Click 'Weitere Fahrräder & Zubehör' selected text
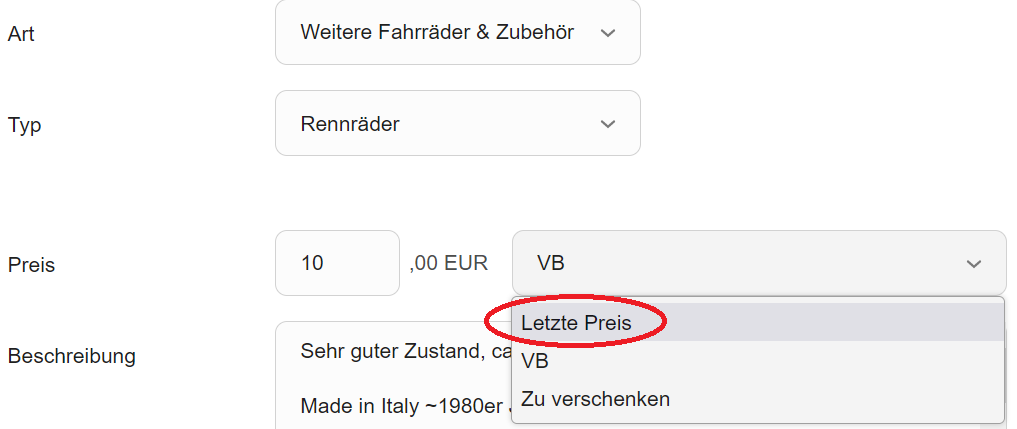The image size is (1017, 429). point(437,33)
